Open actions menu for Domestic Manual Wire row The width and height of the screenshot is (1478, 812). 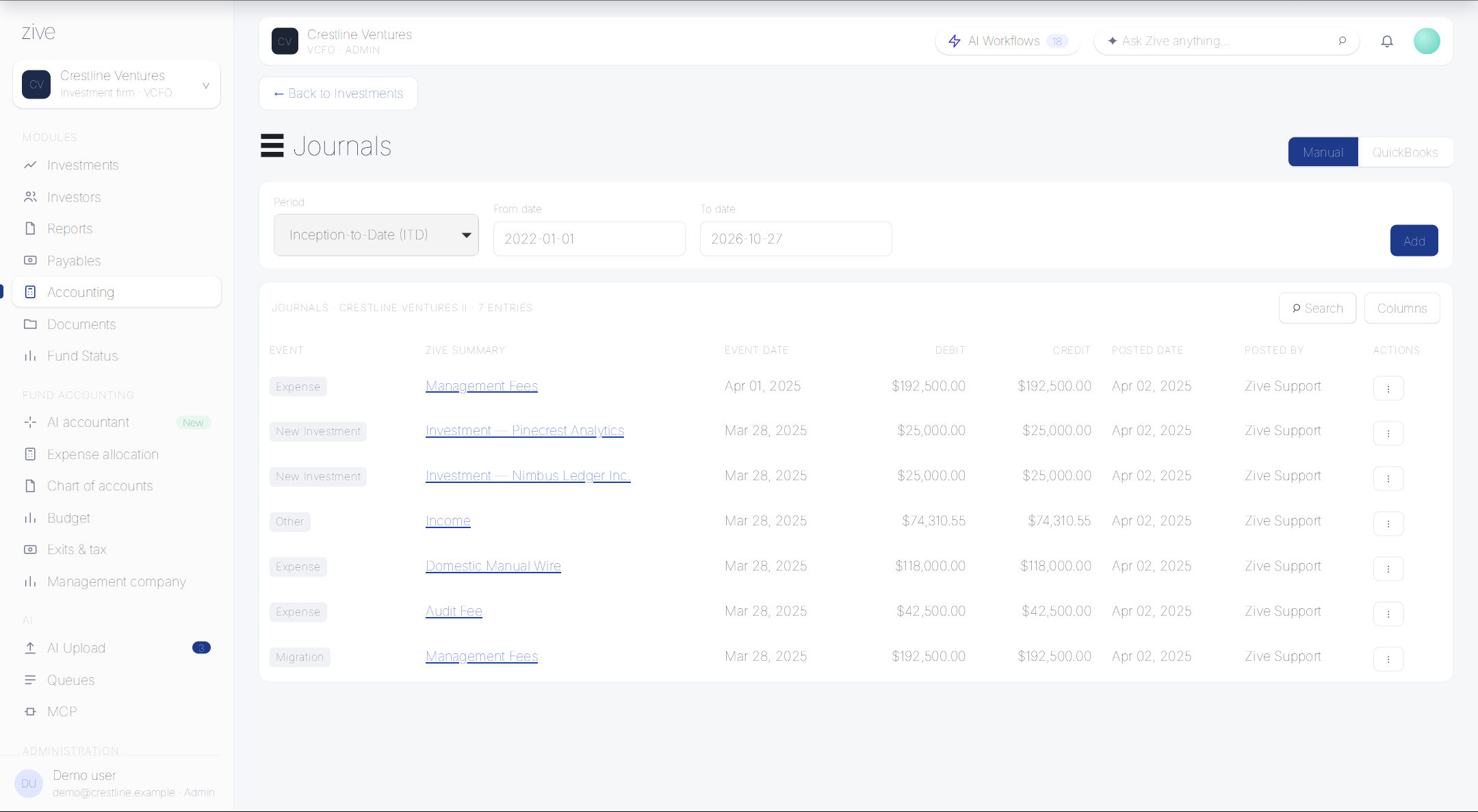coord(1388,568)
